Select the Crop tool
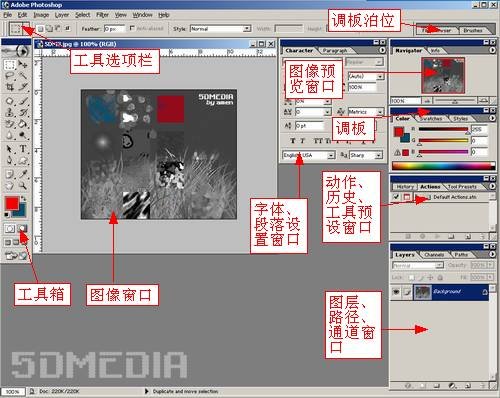The width and height of the screenshot is (500, 398). 10,87
